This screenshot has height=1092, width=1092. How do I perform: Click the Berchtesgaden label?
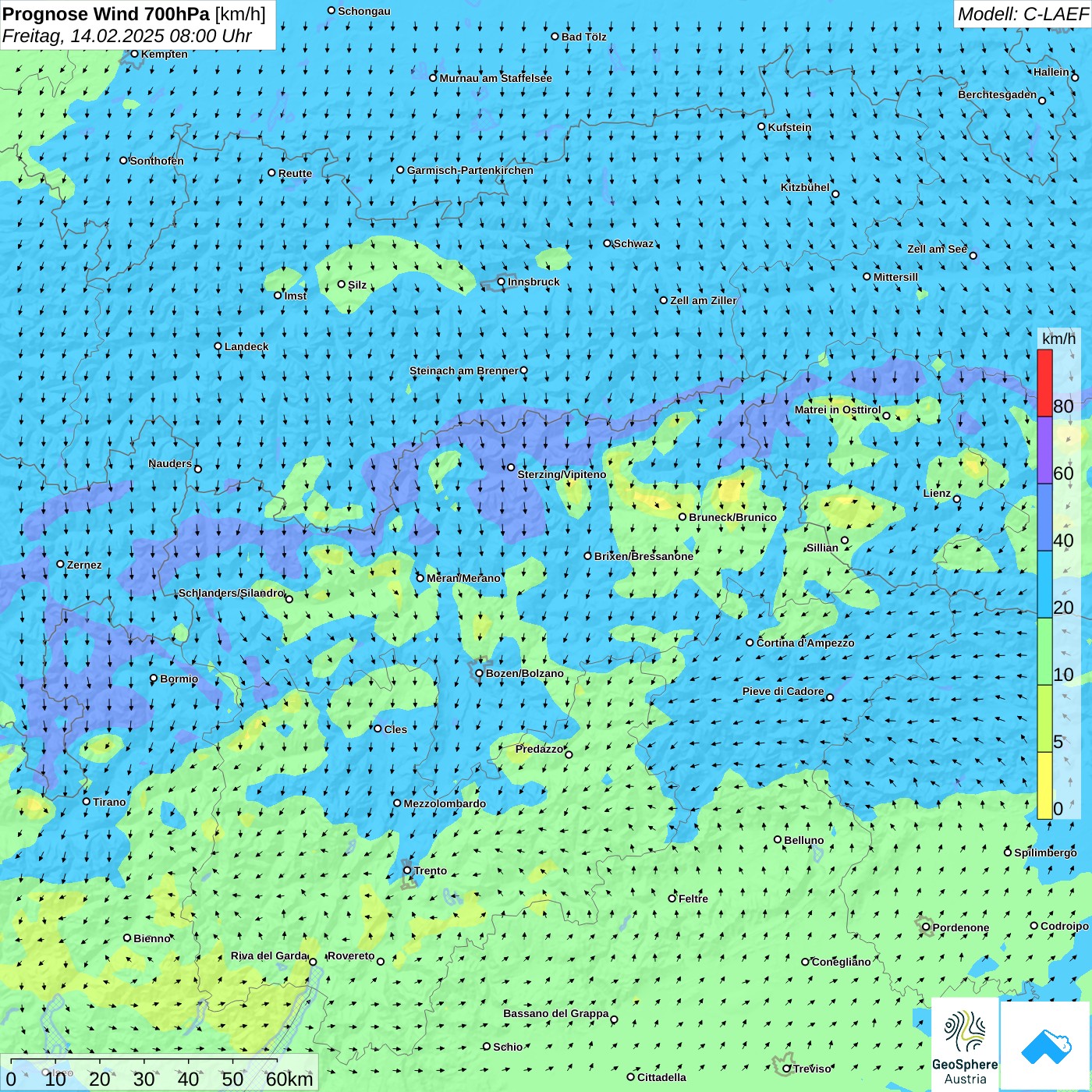coord(998,94)
